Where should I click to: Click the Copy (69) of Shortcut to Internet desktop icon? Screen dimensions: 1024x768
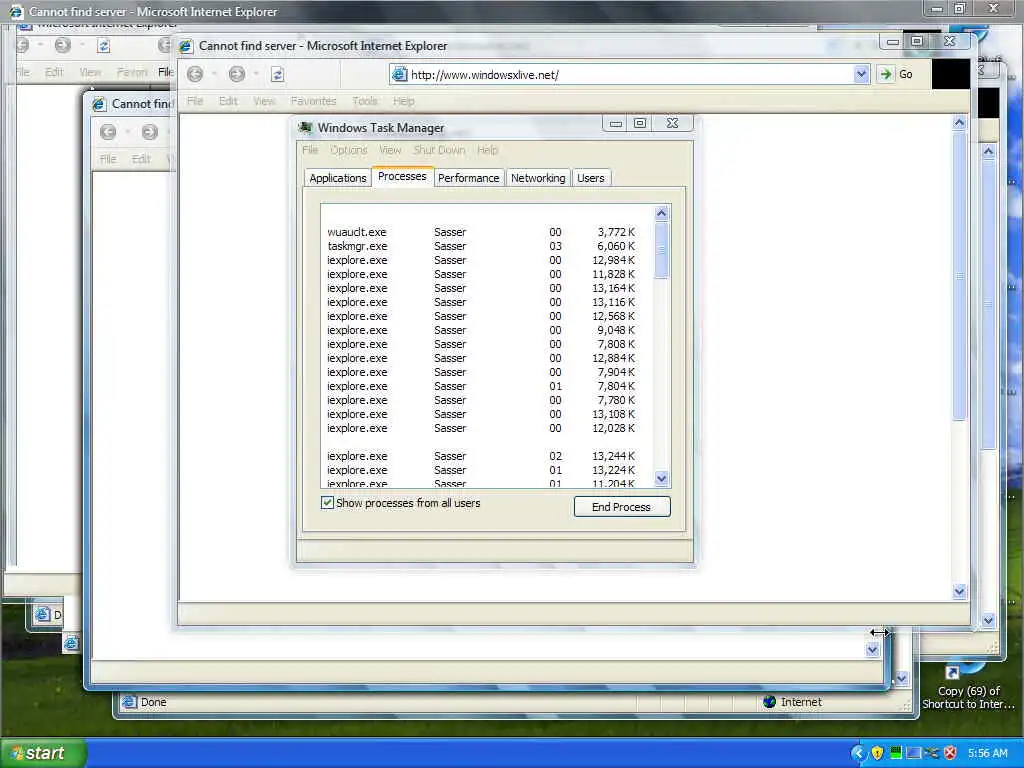point(968,686)
